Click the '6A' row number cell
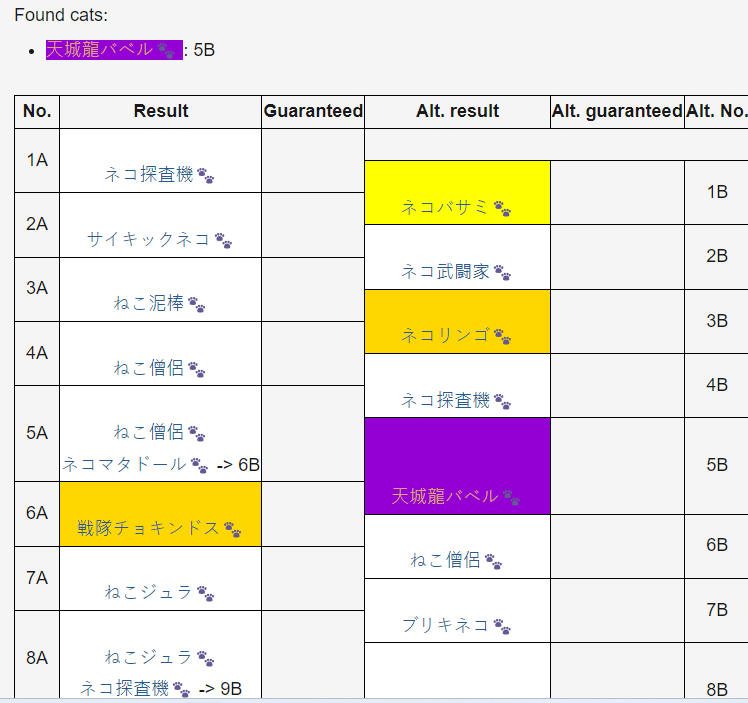The height and width of the screenshot is (703, 748). (x=37, y=514)
